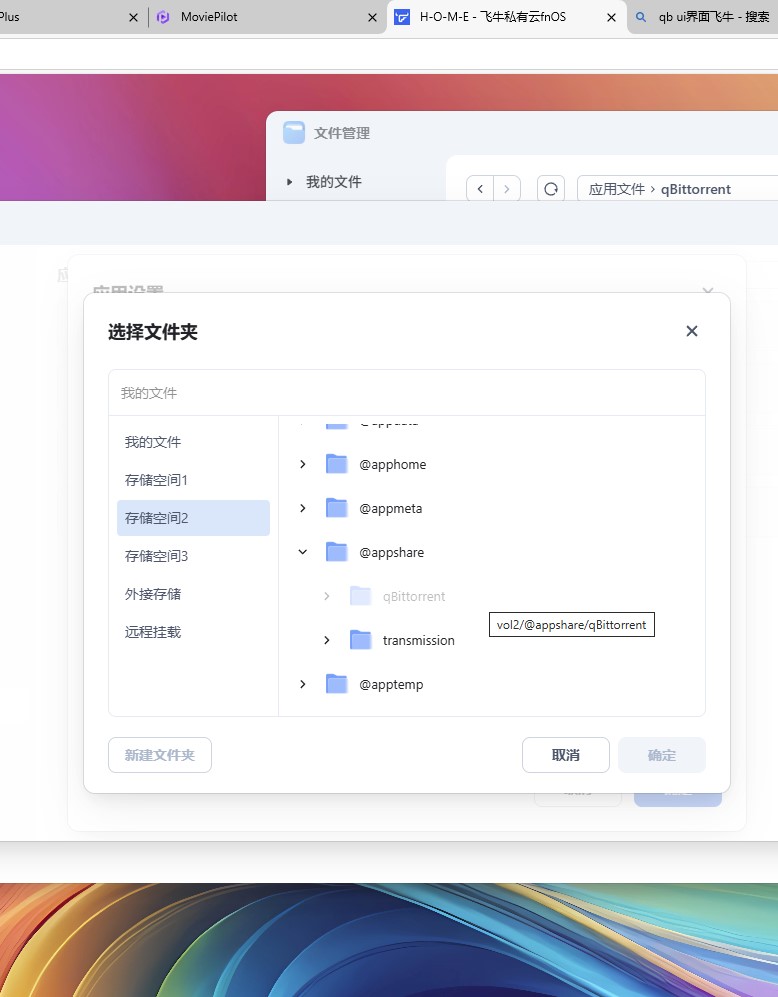Click the file manager refresh icon

coord(550,189)
